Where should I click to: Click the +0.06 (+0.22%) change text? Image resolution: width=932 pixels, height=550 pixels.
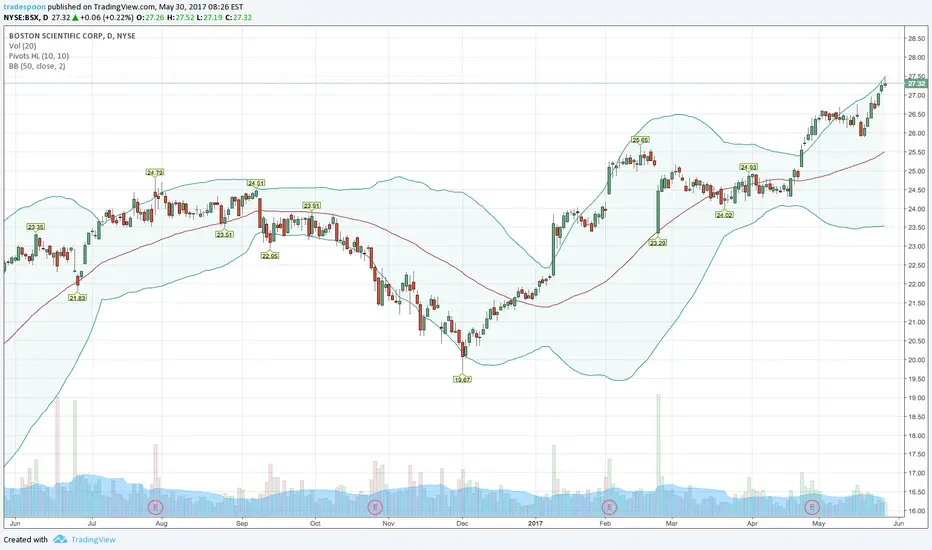(x=106, y=17)
